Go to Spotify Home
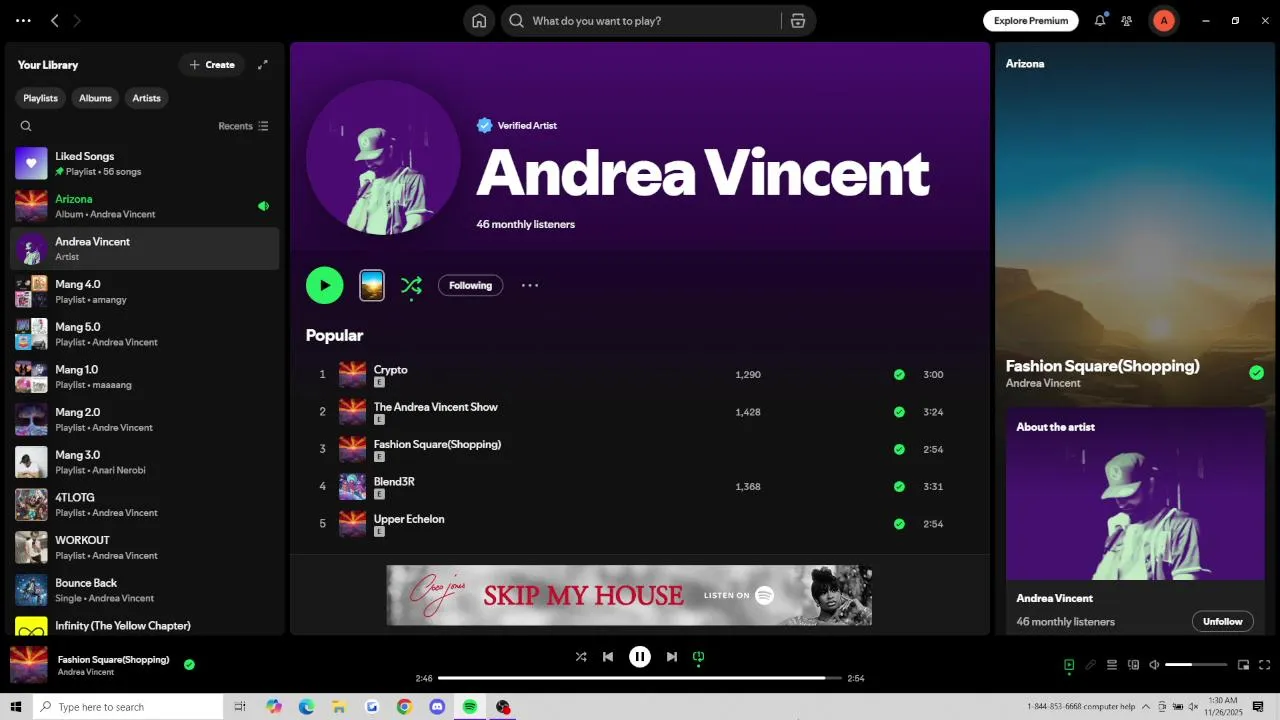 click(x=479, y=21)
